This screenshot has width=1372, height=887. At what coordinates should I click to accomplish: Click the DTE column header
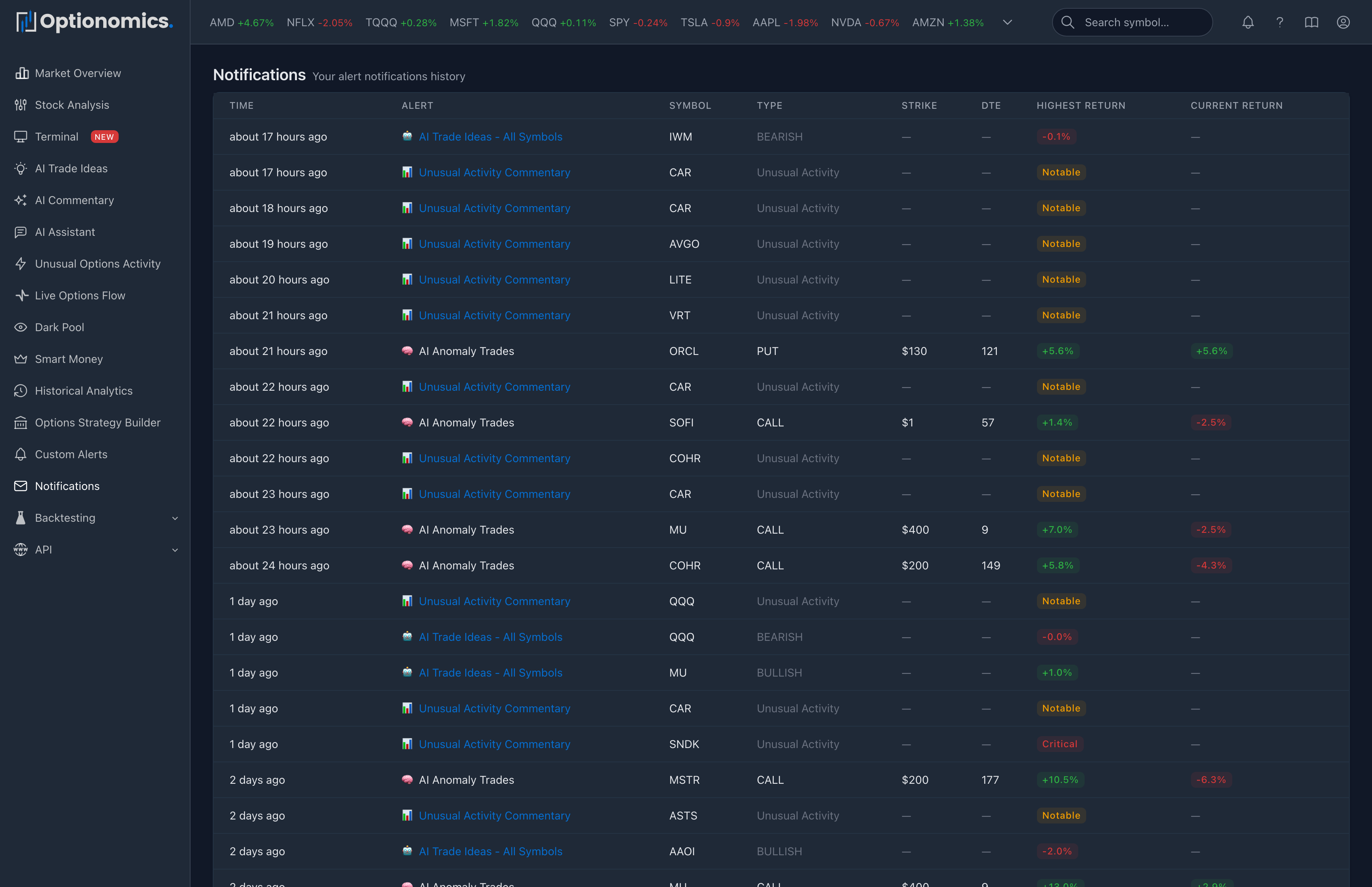click(991, 105)
